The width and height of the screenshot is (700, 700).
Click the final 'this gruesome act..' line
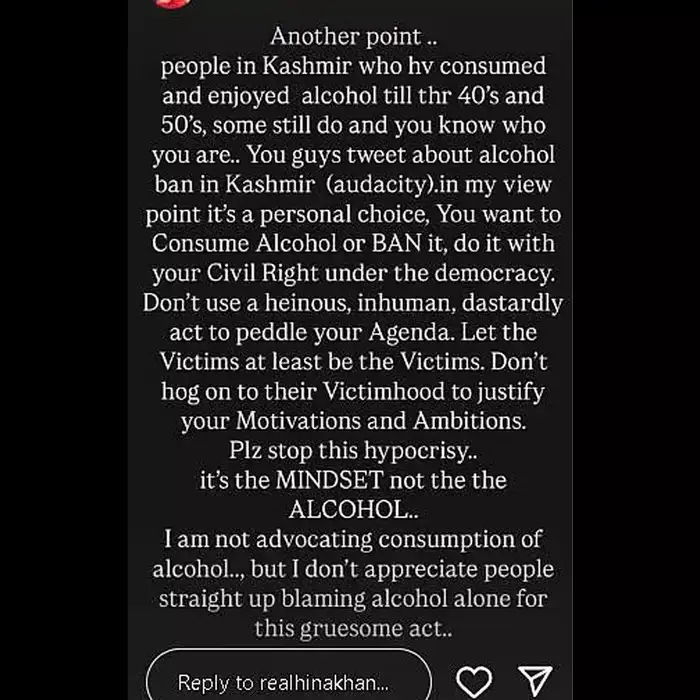tap(353, 628)
